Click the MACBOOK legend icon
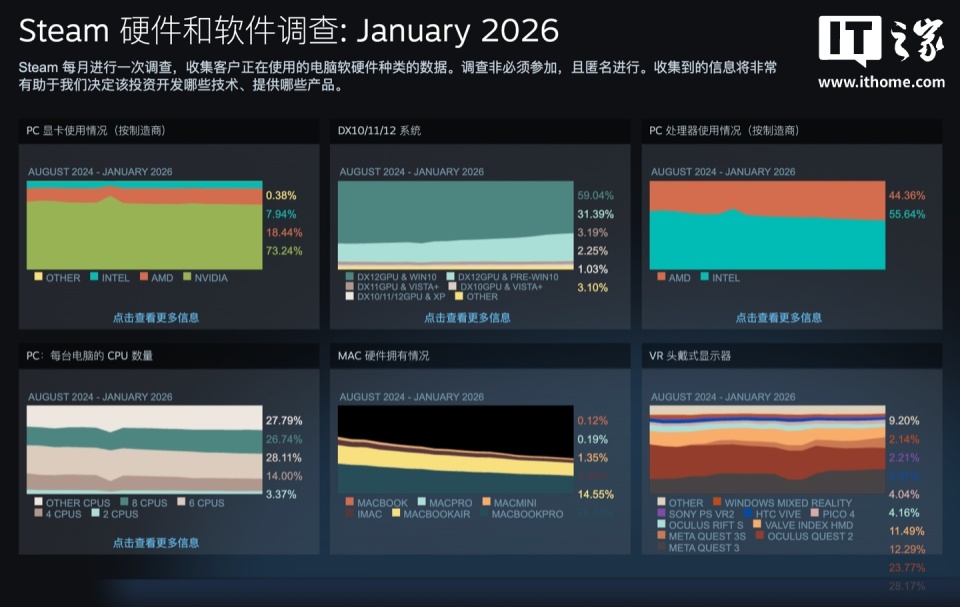The height and width of the screenshot is (607, 960). pyautogui.click(x=349, y=502)
